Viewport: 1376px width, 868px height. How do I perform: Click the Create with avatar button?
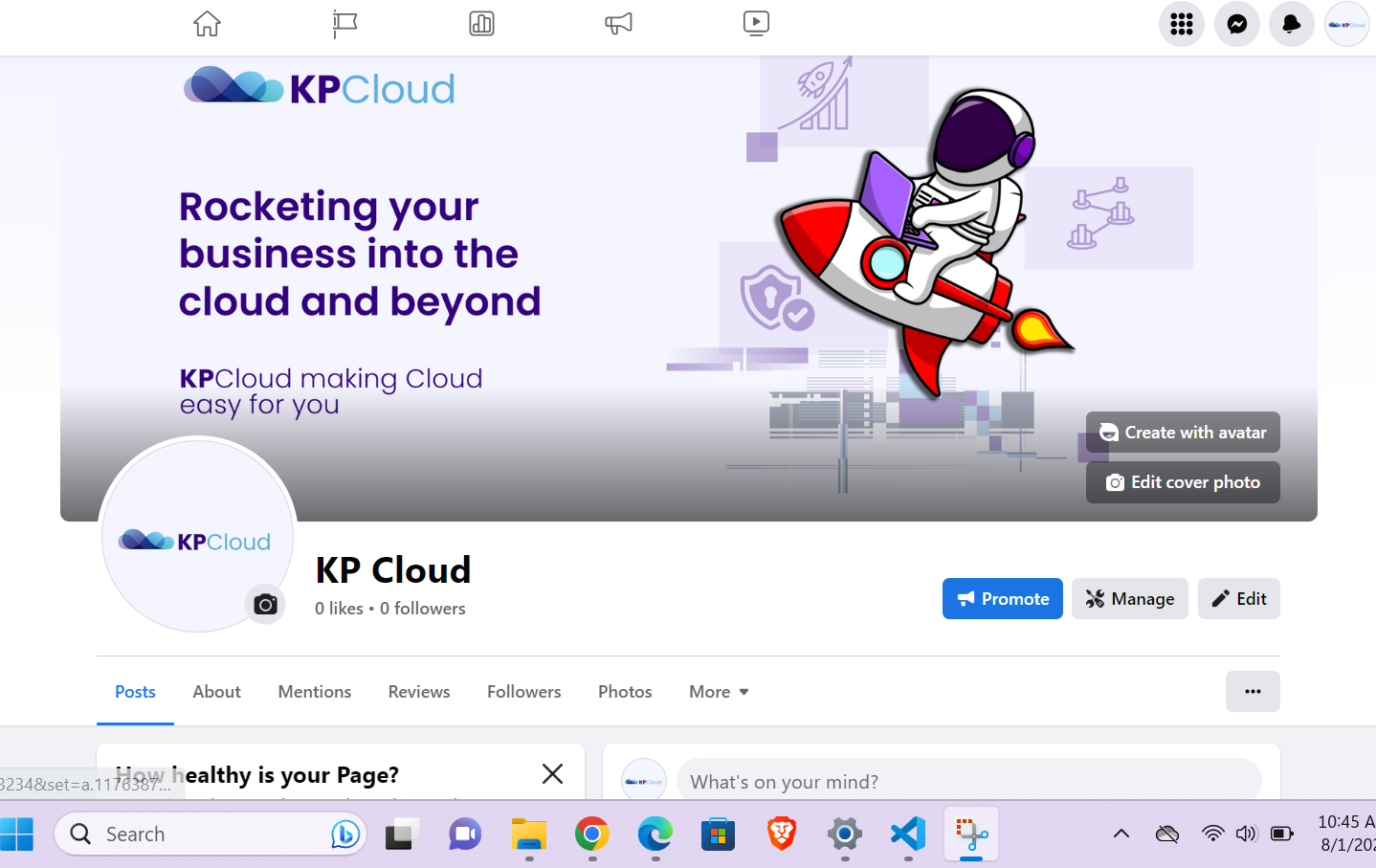1183,433
